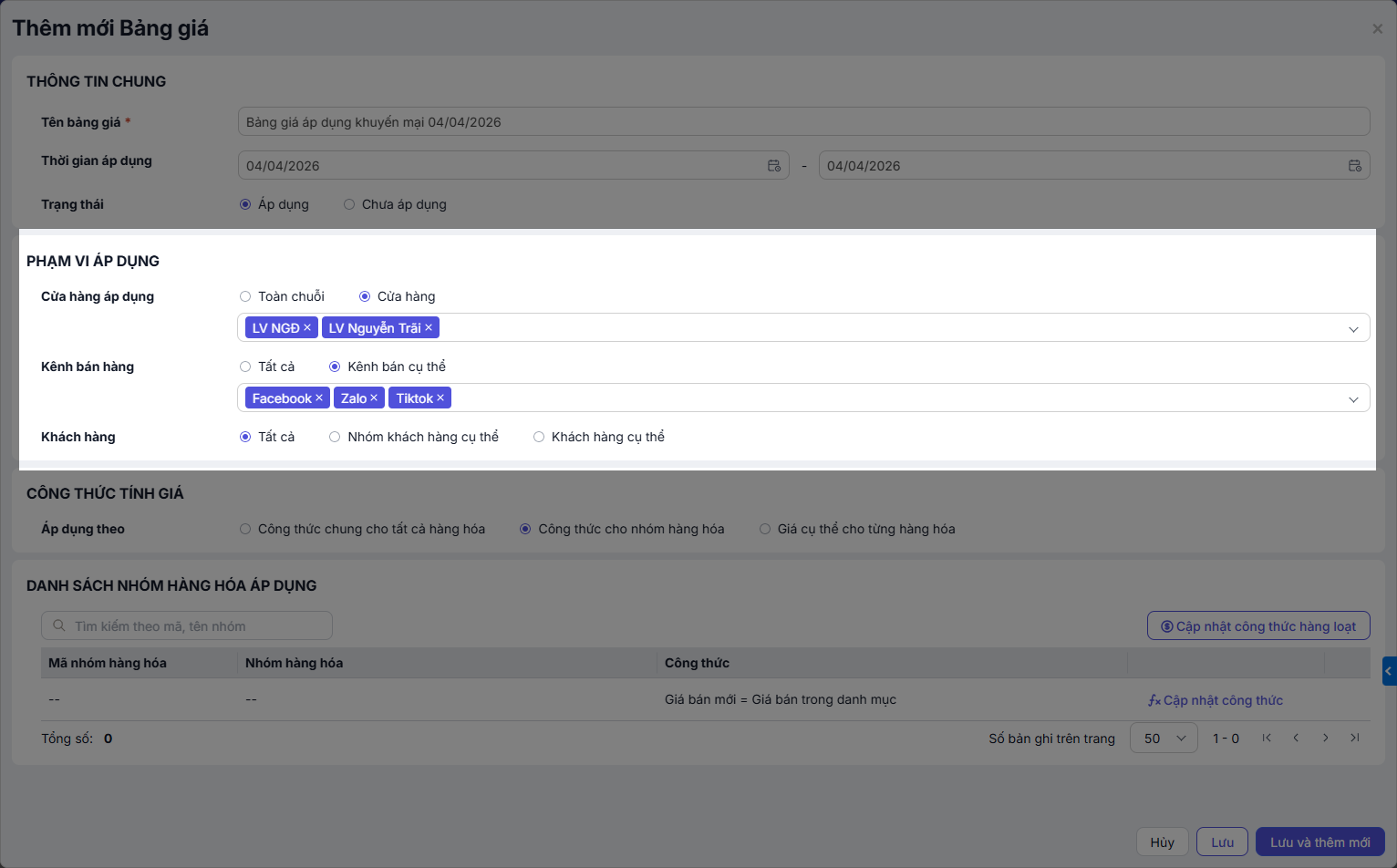
Task: Select the Toàn chuỗi radio option
Action: click(x=245, y=296)
